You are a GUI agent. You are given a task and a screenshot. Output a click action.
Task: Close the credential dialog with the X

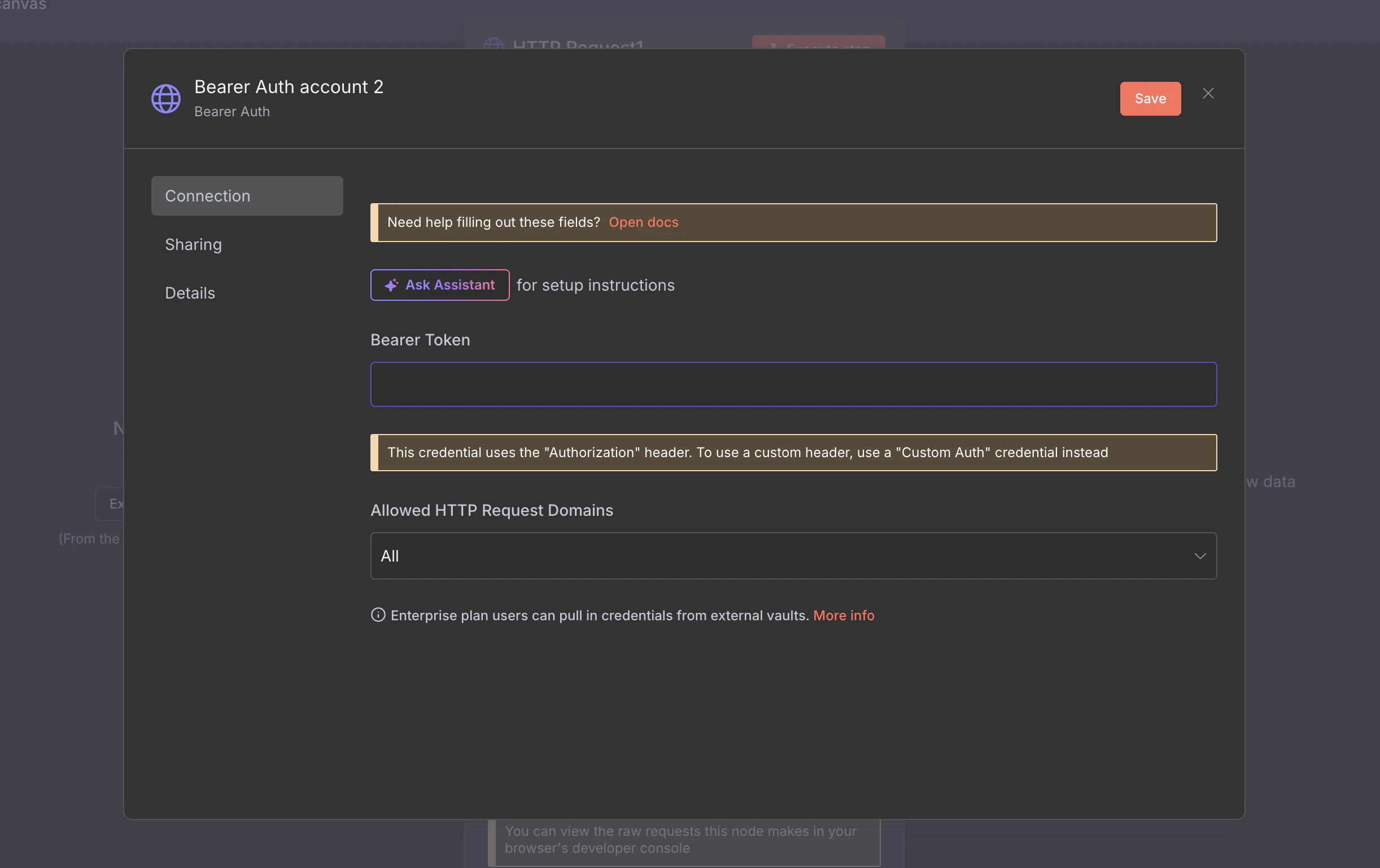pos(1208,93)
